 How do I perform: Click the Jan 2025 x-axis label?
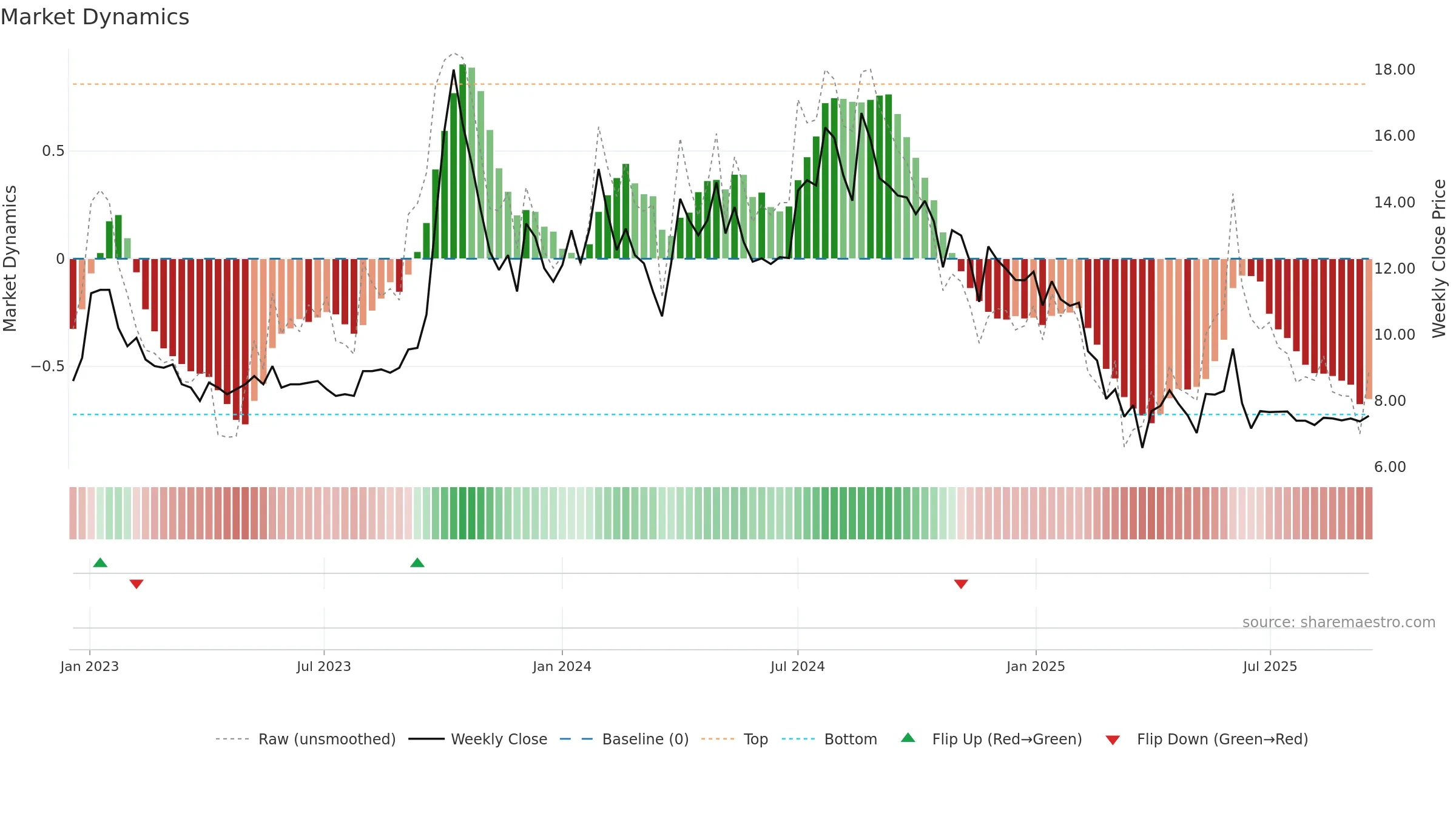pyautogui.click(x=1036, y=666)
